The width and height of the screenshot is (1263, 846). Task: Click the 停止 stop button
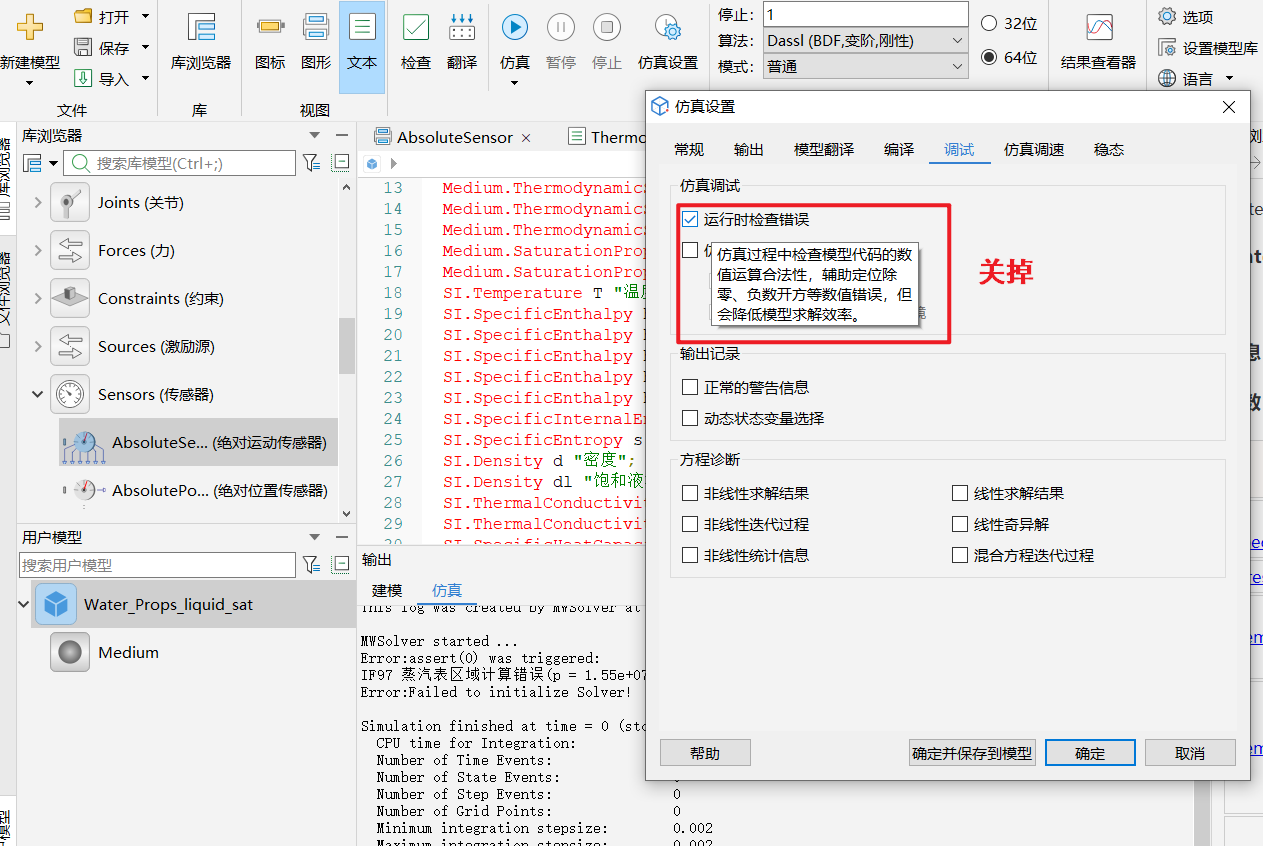[x=607, y=42]
